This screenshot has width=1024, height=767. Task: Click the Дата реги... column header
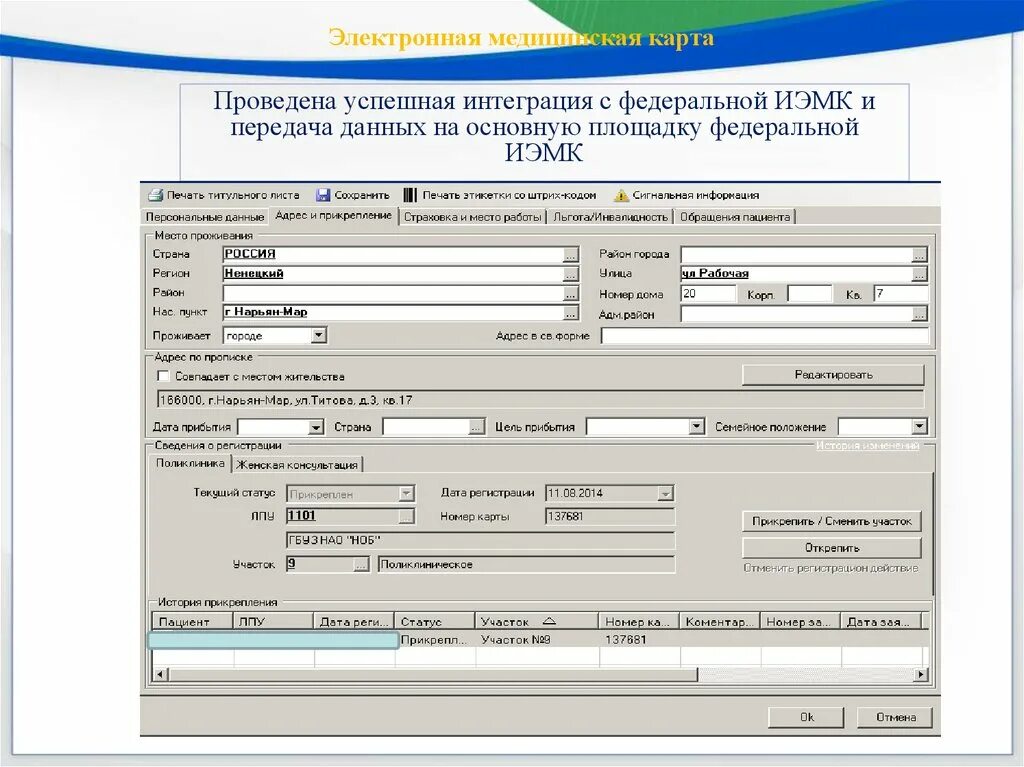pyautogui.click(x=354, y=621)
